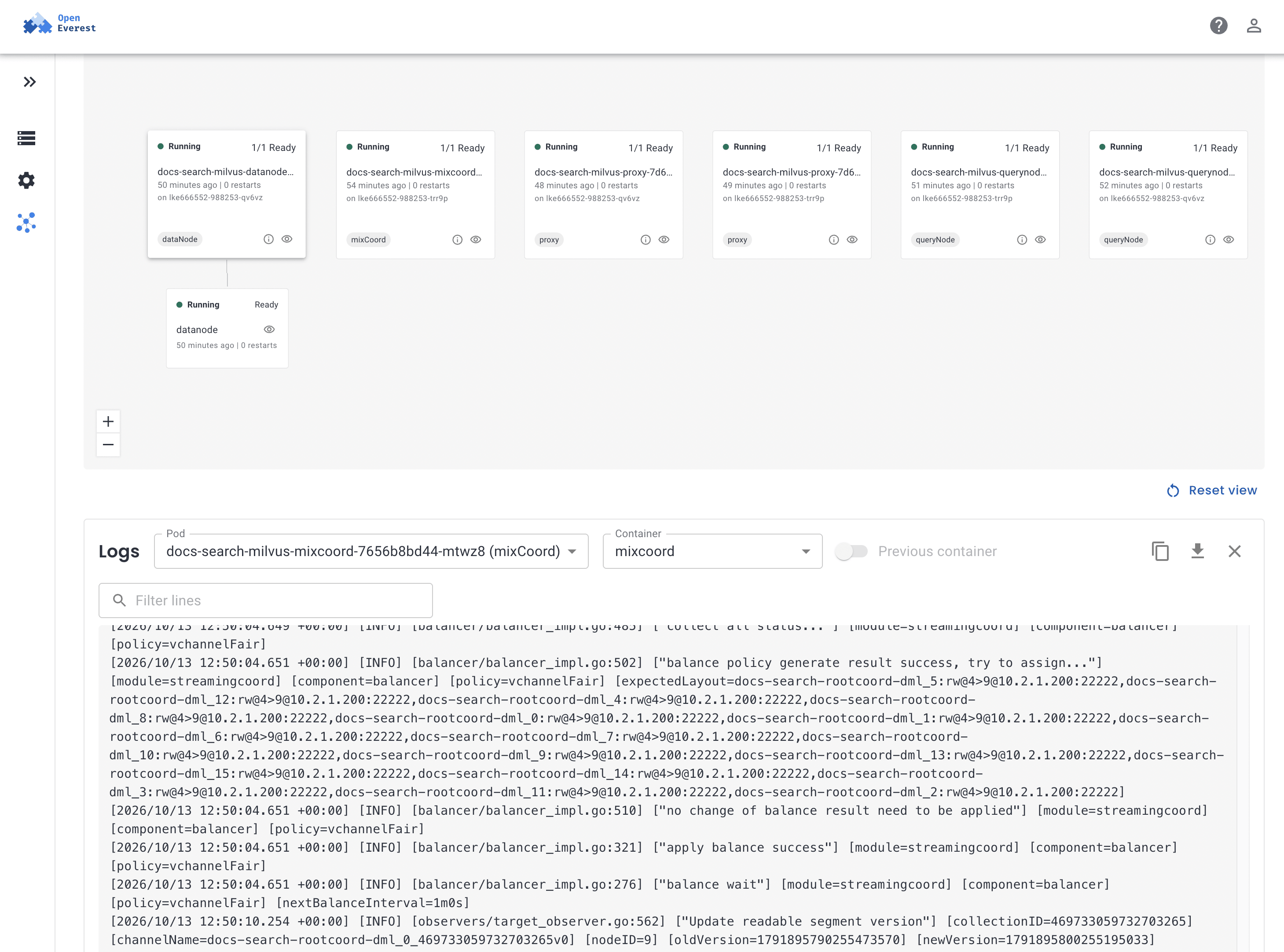Show info for proxy pod aged 49 minutes
Viewport: 1284px width, 952px height.
(x=834, y=240)
